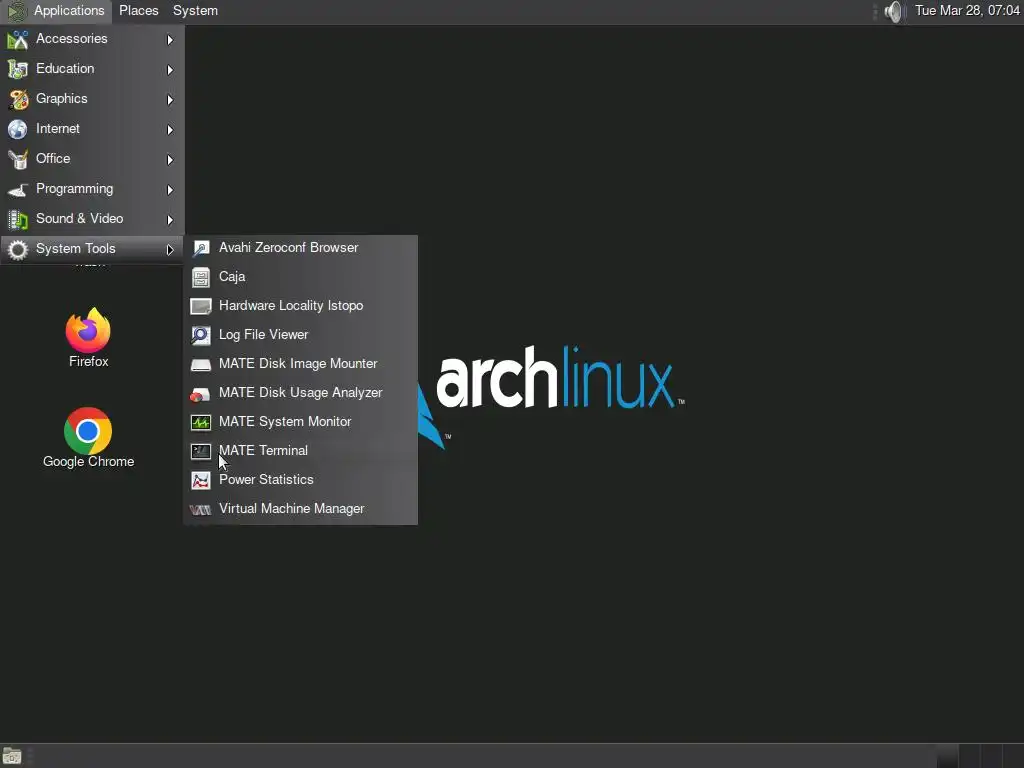
Task: Launch MATE System Monitor entry
Action: point(300,423)
